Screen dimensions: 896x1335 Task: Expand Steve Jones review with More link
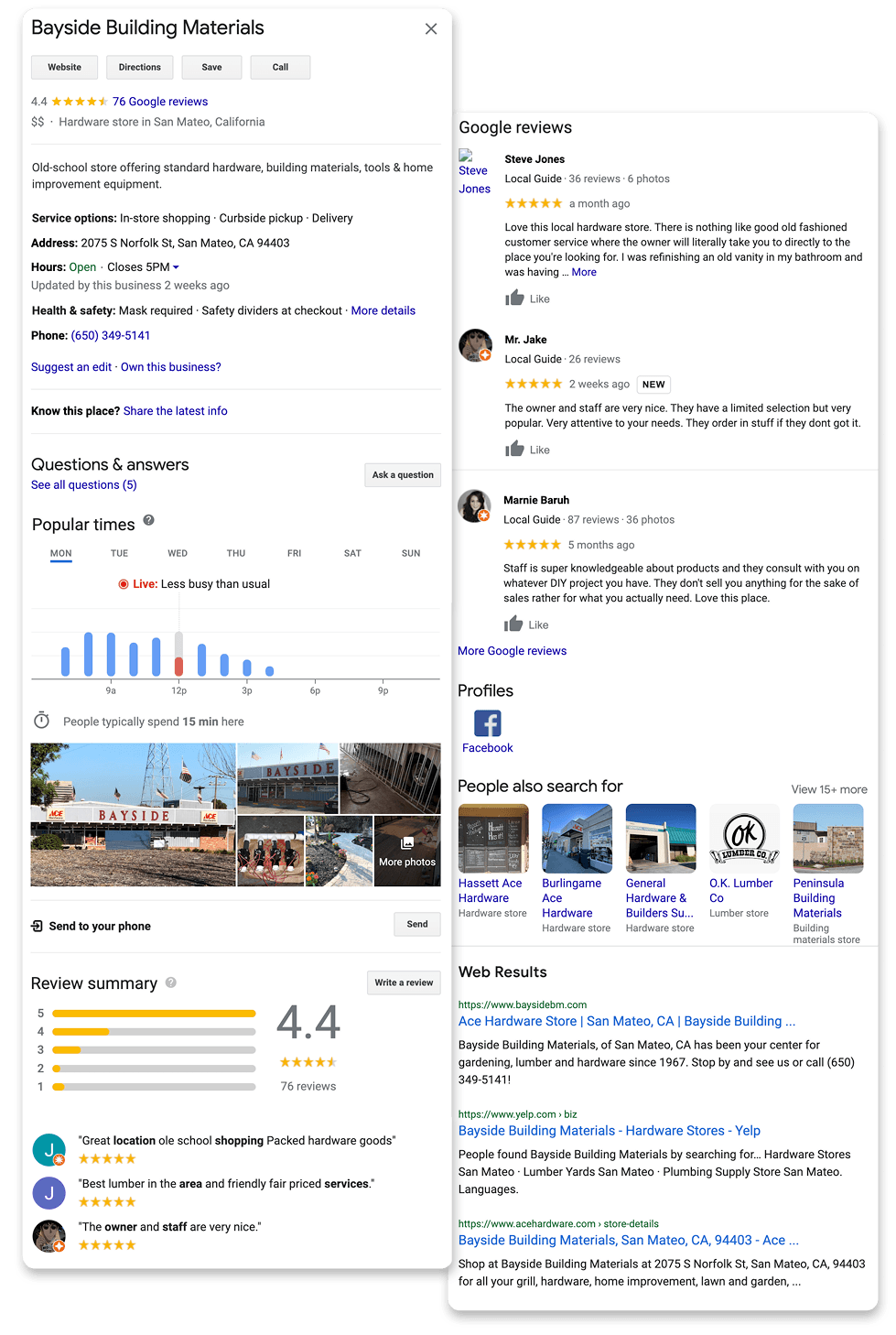point(584,272)
